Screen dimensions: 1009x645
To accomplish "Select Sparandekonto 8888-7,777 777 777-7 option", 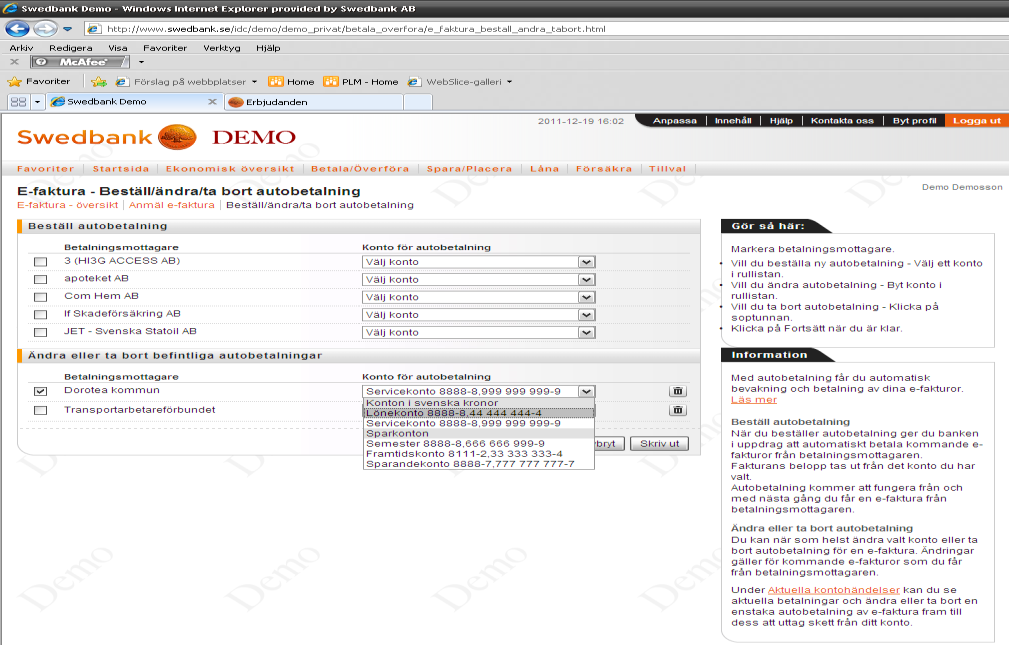I will (479, 464).
